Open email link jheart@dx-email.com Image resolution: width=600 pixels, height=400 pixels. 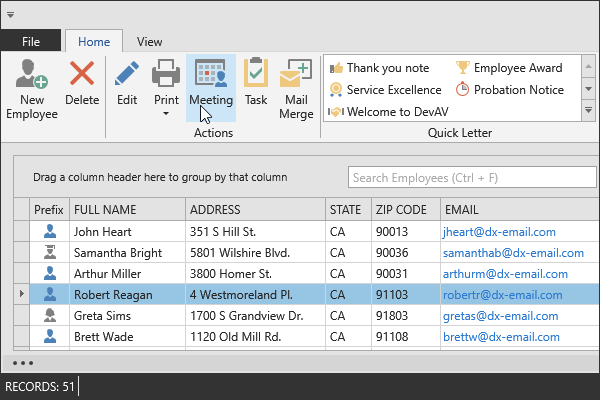(495, 231)
